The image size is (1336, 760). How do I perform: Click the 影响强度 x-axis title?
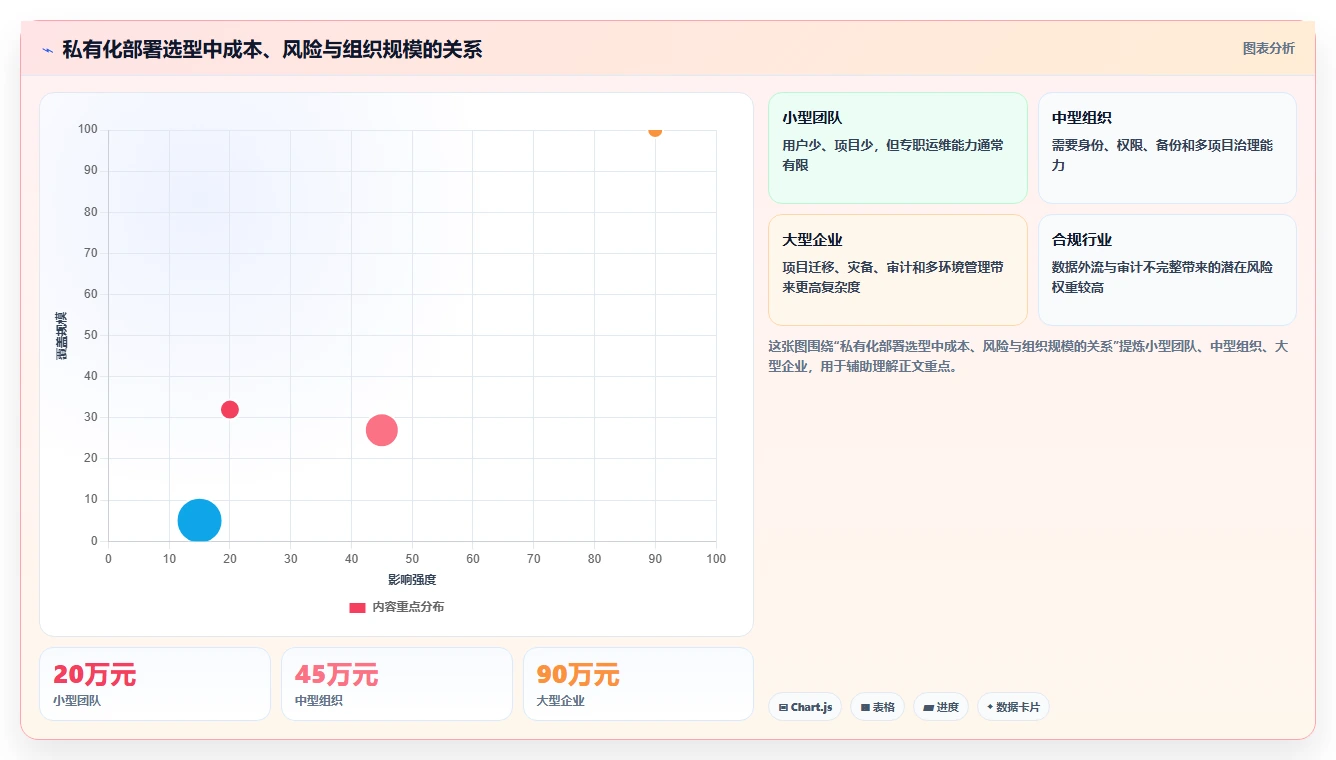[412, 580]
